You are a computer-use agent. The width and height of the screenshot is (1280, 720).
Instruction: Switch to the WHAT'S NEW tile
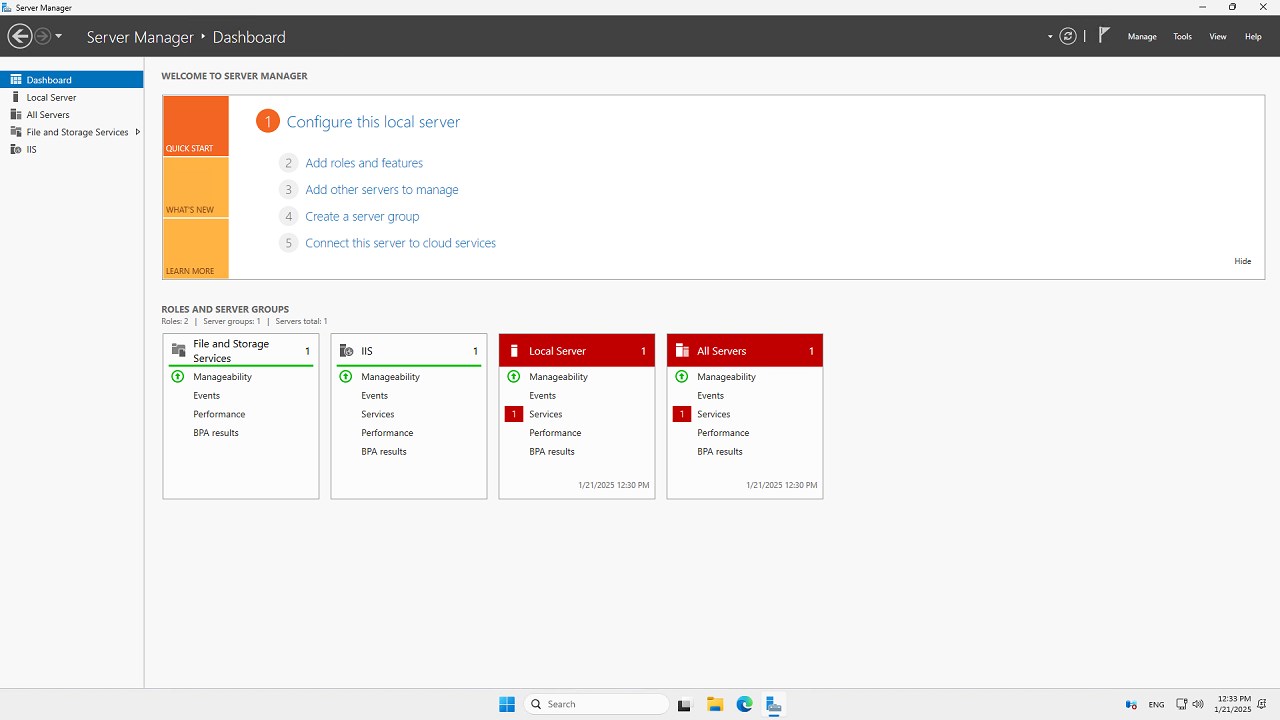[x=196, y=188]
